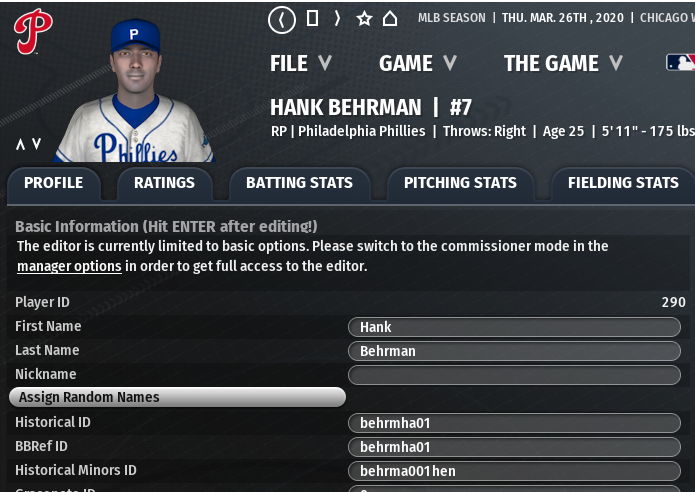This screenshot has width=695, height=492.
Task: Expand the GAME dropdown menu
Action: (417, 63)
